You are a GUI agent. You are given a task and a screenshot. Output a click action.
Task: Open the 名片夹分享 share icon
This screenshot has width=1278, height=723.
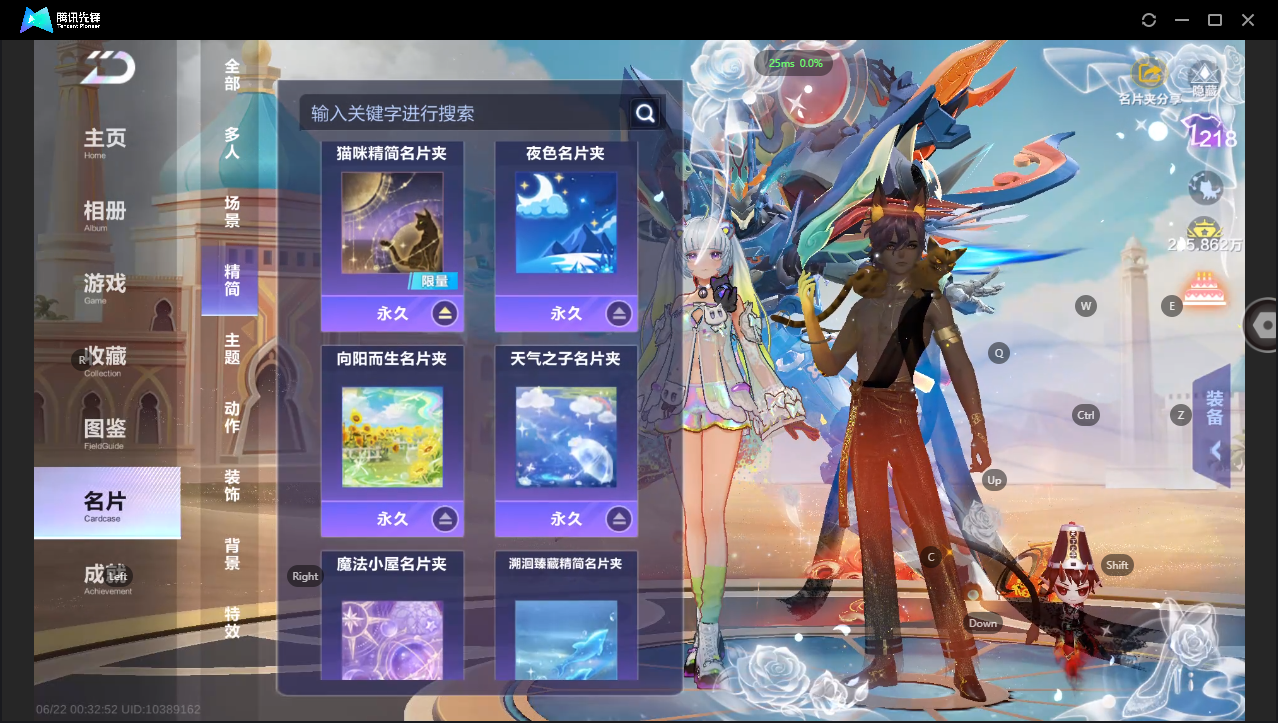pyautogui.click(x=1149, y=74)
